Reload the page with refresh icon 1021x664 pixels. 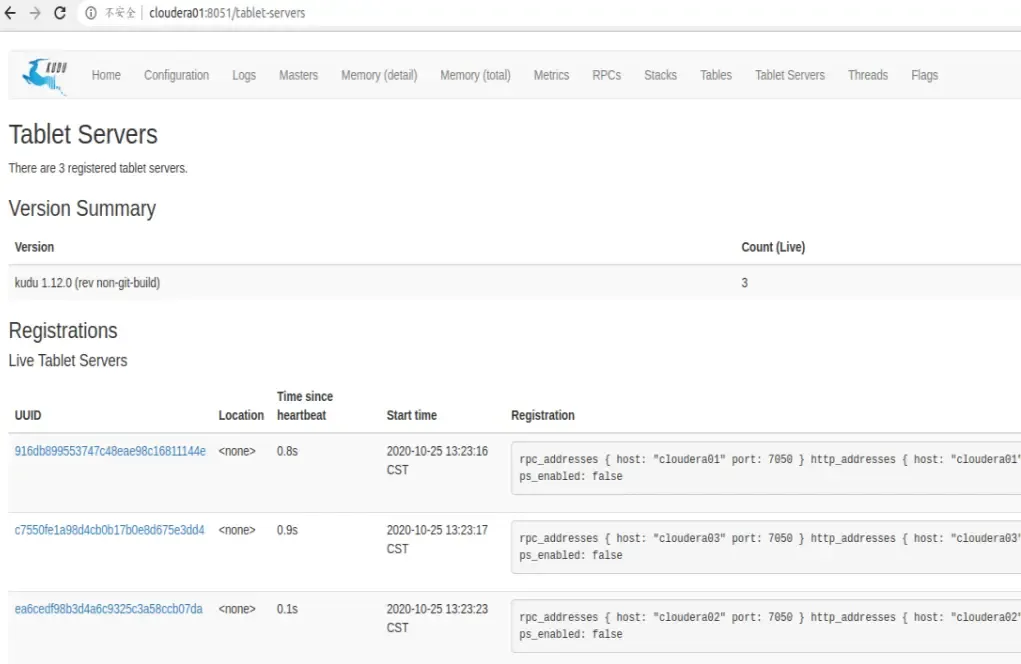60,13
